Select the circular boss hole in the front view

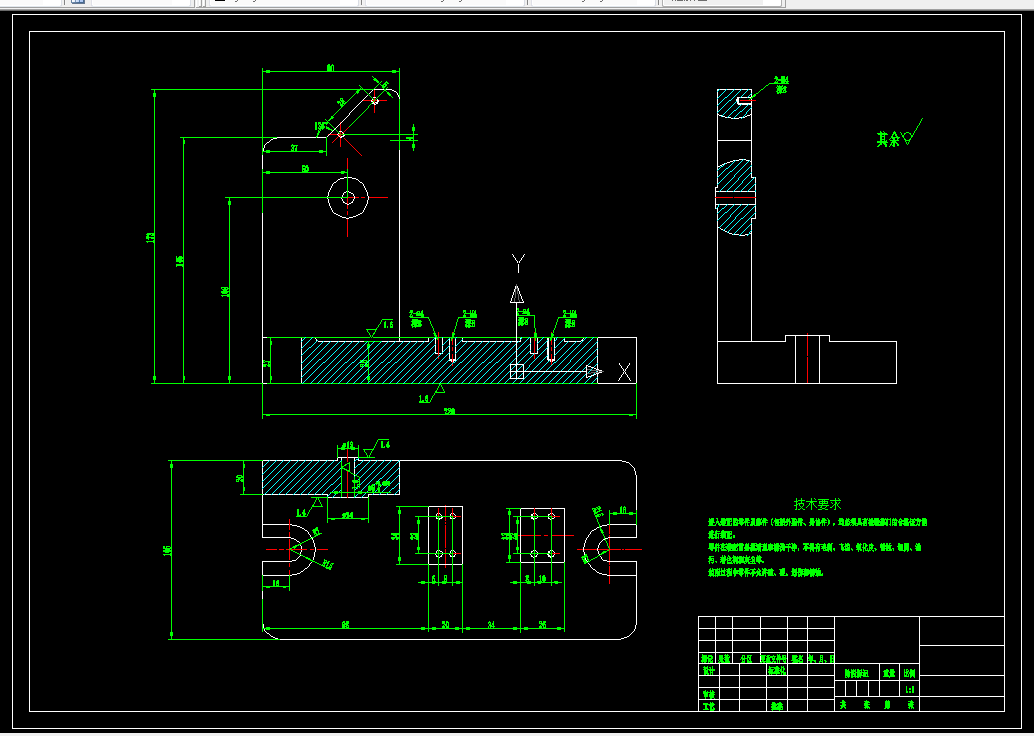pos(348,197)
